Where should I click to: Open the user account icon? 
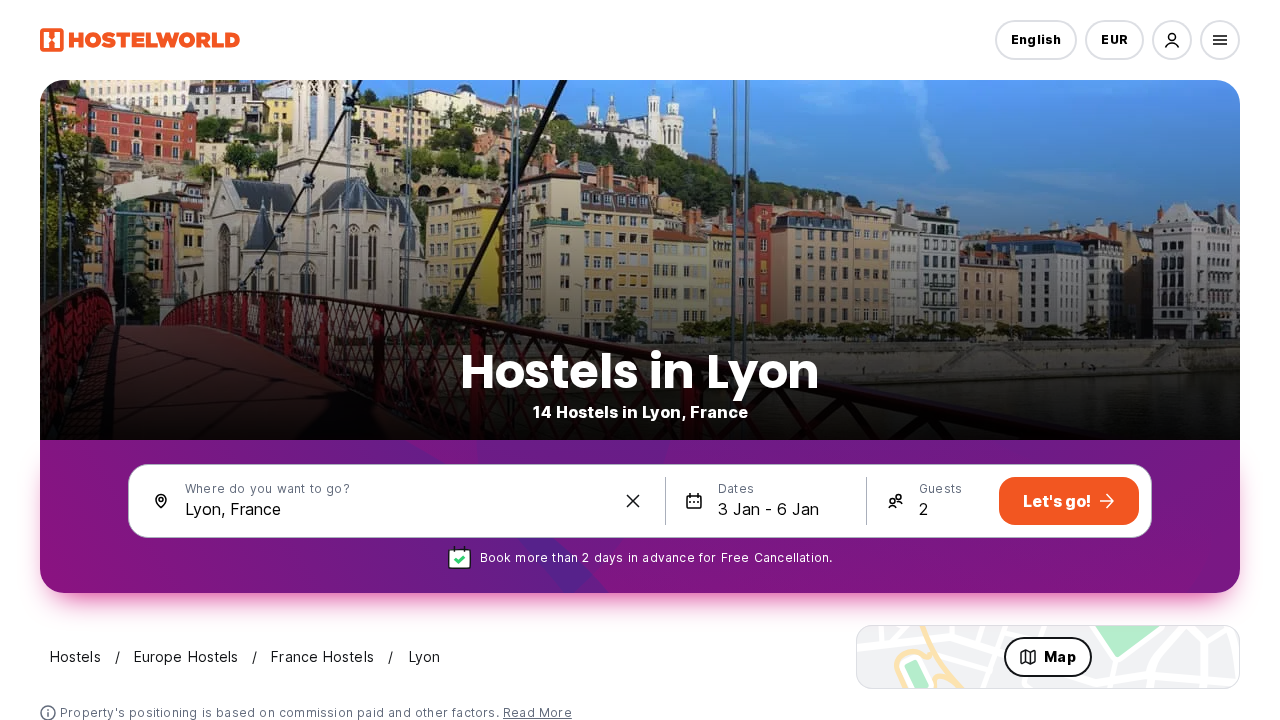tap(1172, 40)
